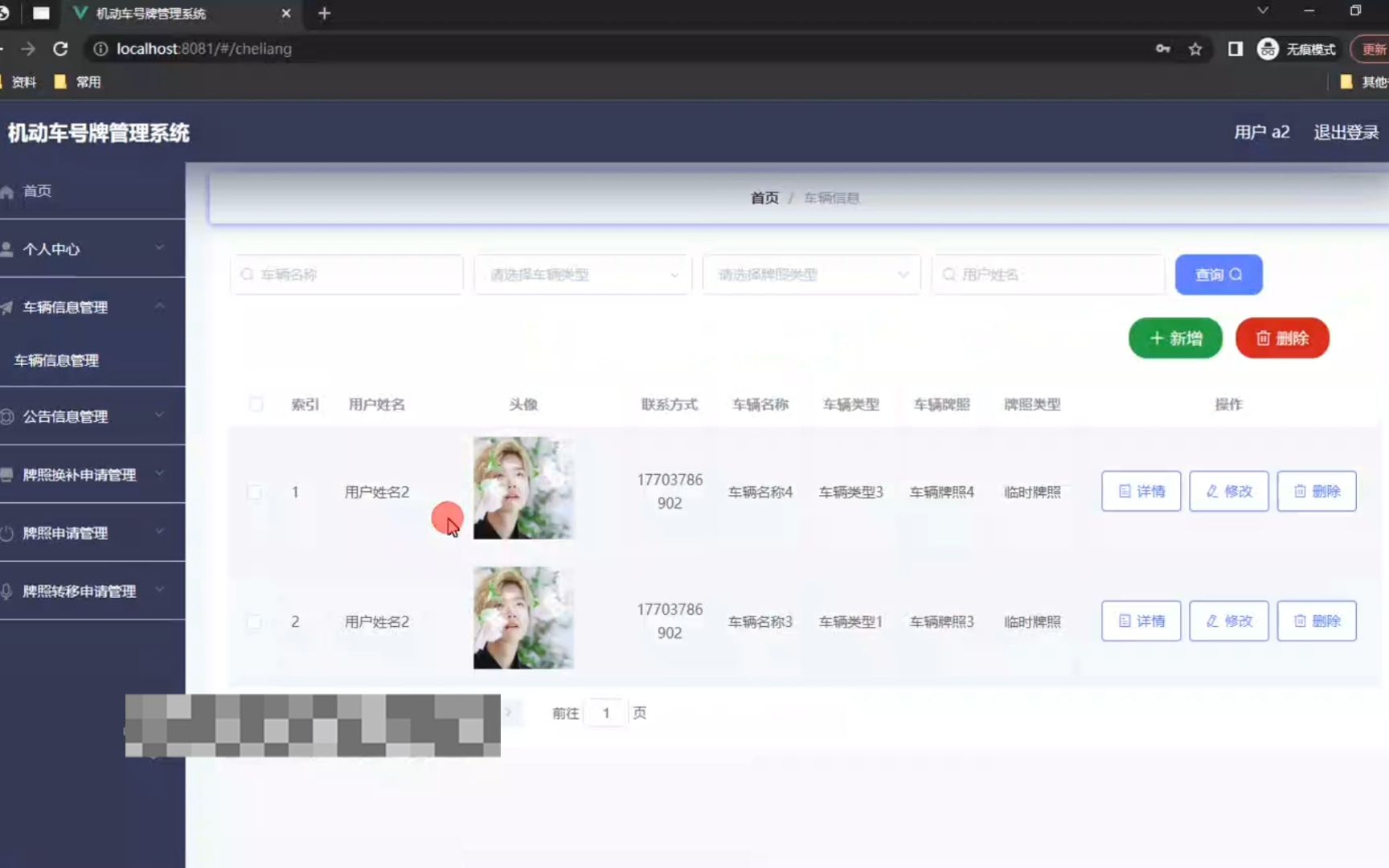Screen dimensions: 1389x868
Task: Open the 首页 sidebar icon
Action: point(8,190)
